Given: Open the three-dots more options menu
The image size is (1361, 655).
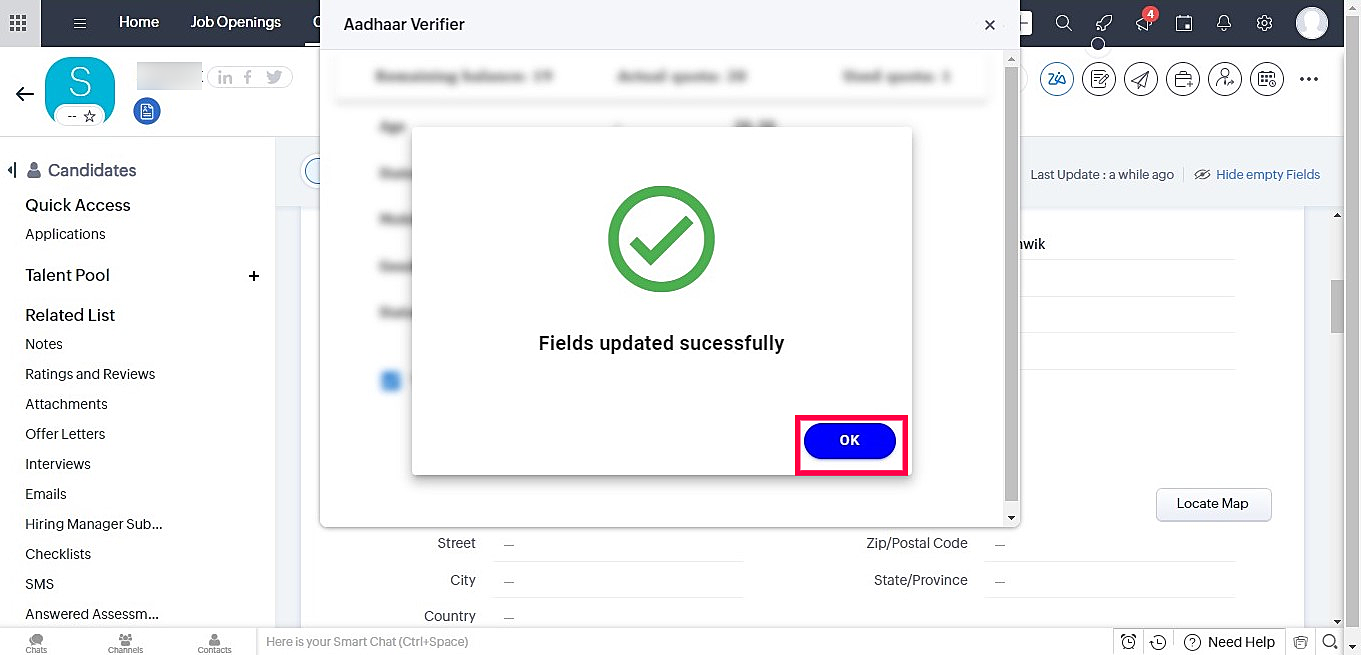Looking at the screenshot, I should point(1309,79).
